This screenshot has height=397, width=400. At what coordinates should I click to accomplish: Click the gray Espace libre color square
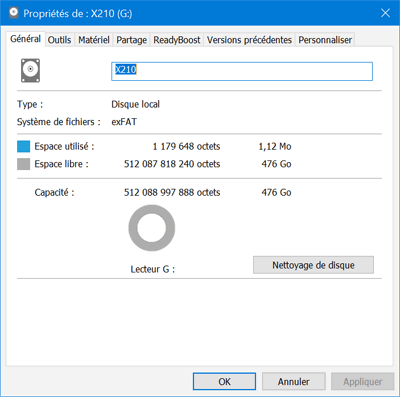tap(24, 164)
